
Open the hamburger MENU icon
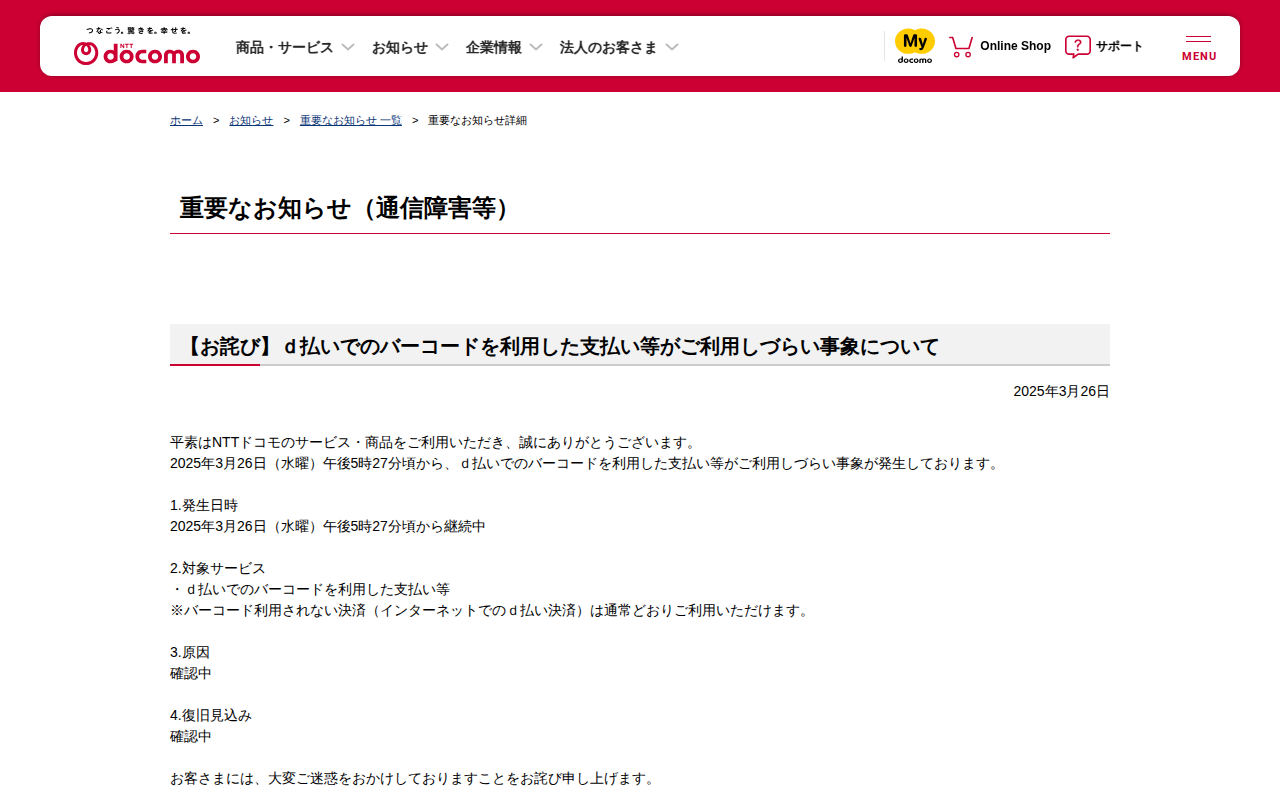1199,47
